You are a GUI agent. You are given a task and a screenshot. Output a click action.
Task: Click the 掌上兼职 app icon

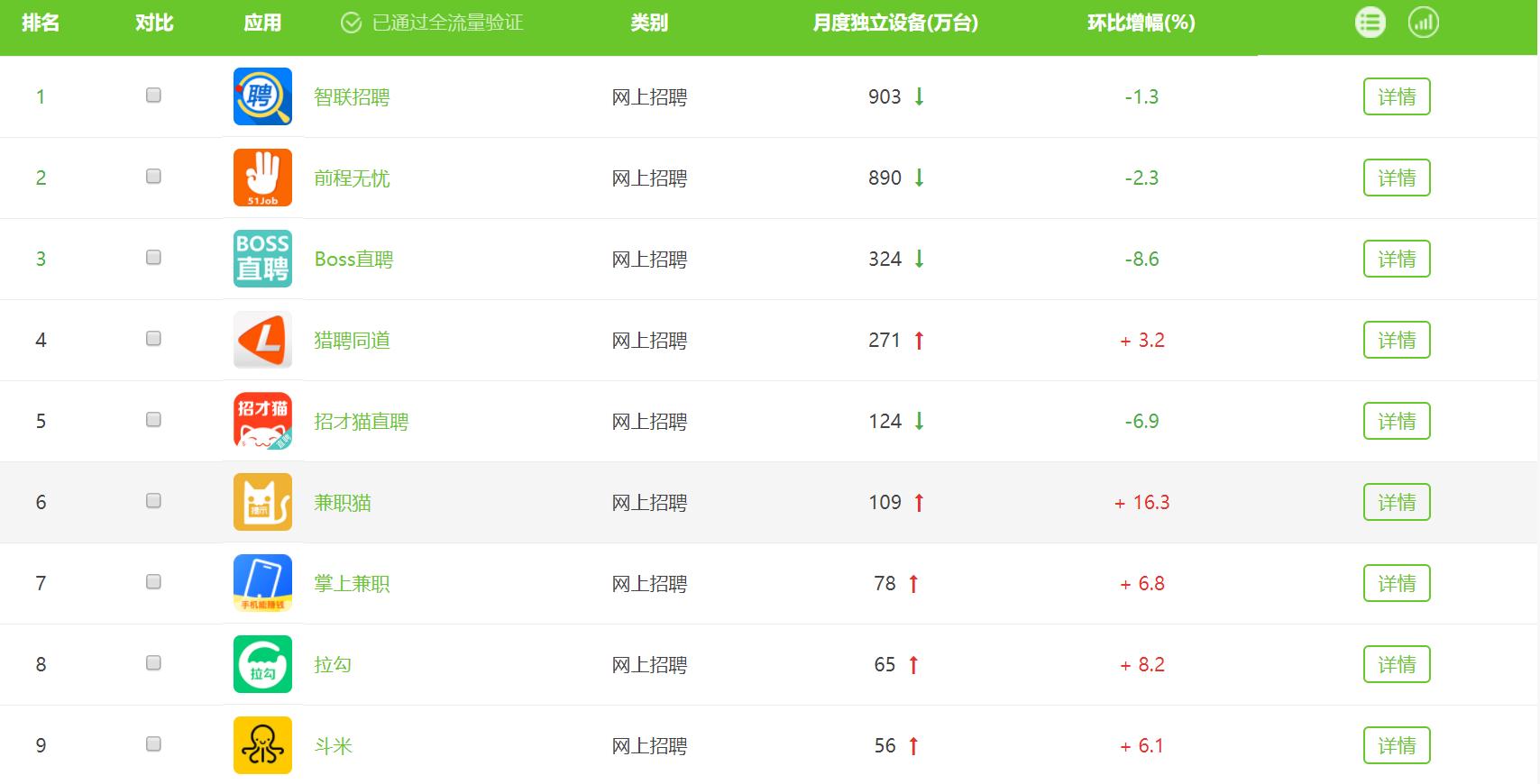pos(262,583)
